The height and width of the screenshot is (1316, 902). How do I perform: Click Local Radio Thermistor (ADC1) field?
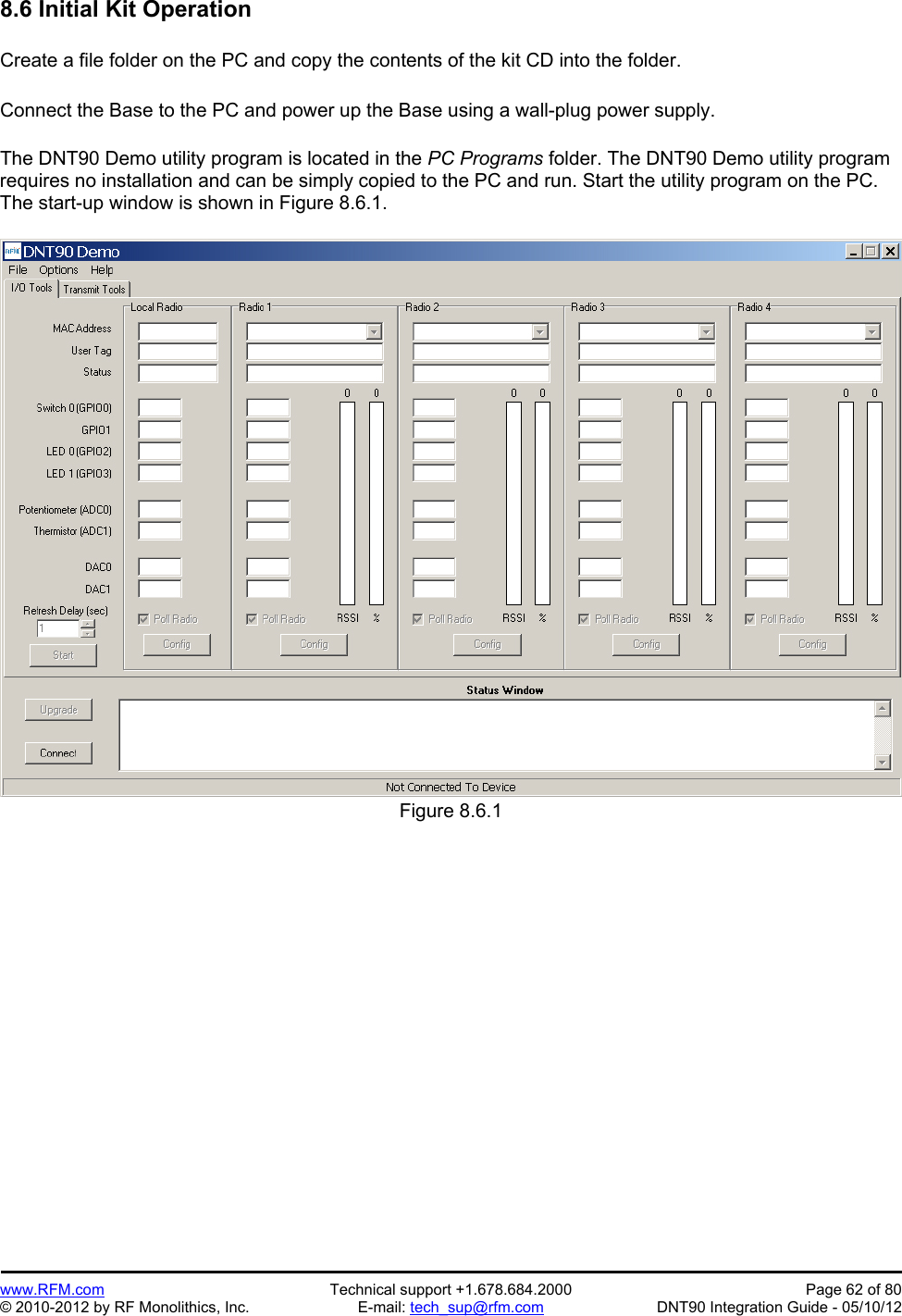click(x=160, y=531)
